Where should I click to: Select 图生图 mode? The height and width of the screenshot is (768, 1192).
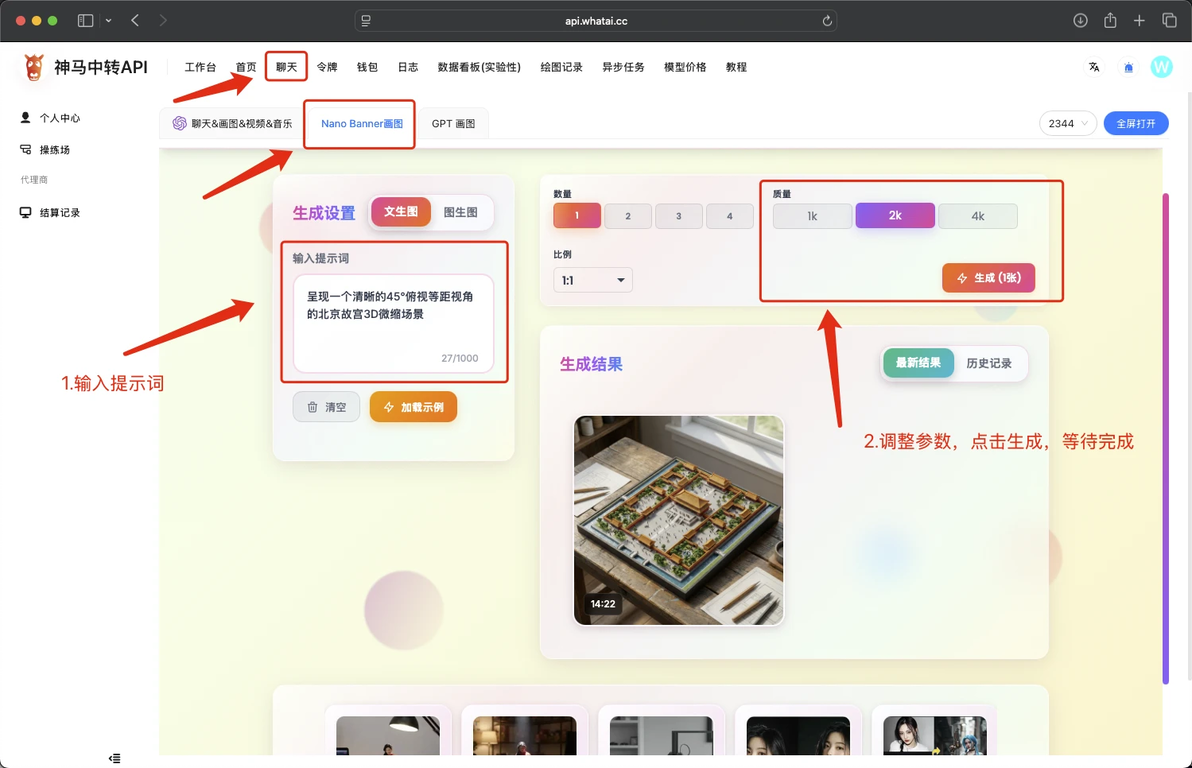click(461, 212)
